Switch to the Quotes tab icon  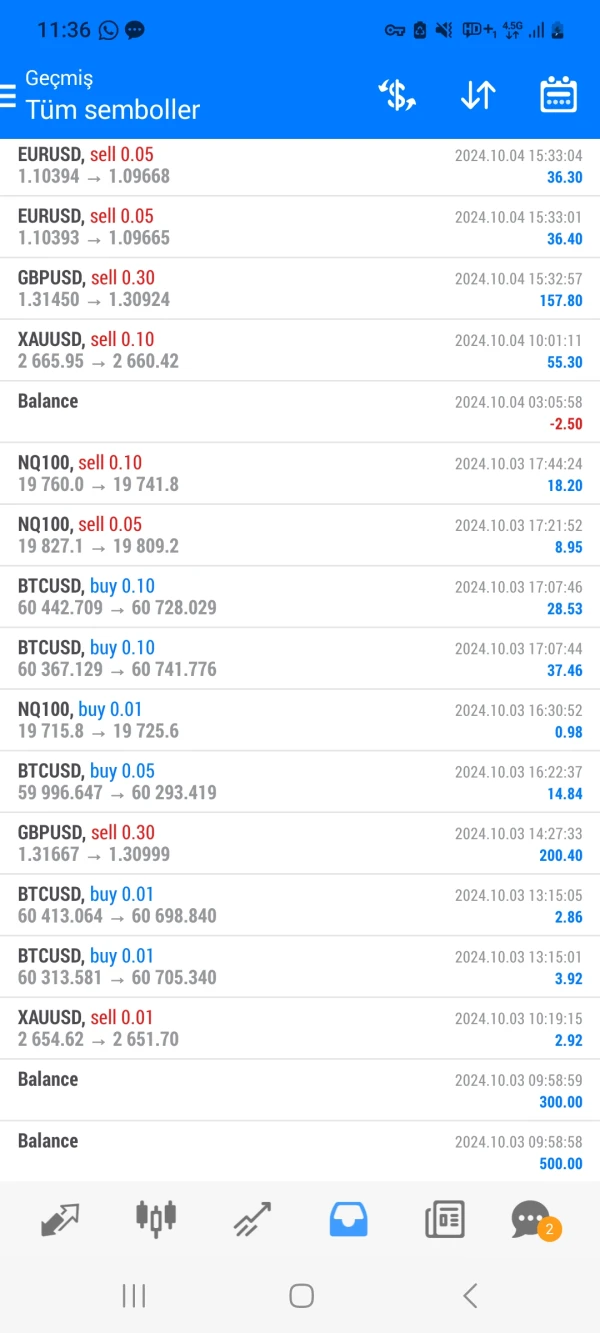click(60, 1218)
